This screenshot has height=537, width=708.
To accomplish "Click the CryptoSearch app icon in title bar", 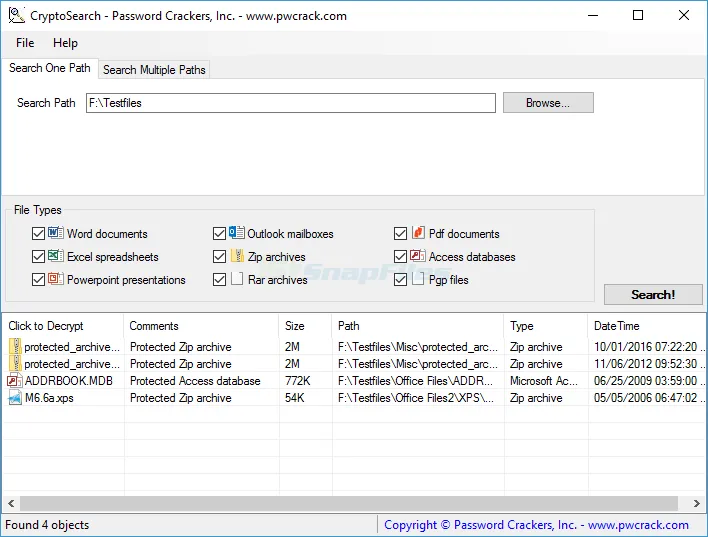I will point(16,15).
